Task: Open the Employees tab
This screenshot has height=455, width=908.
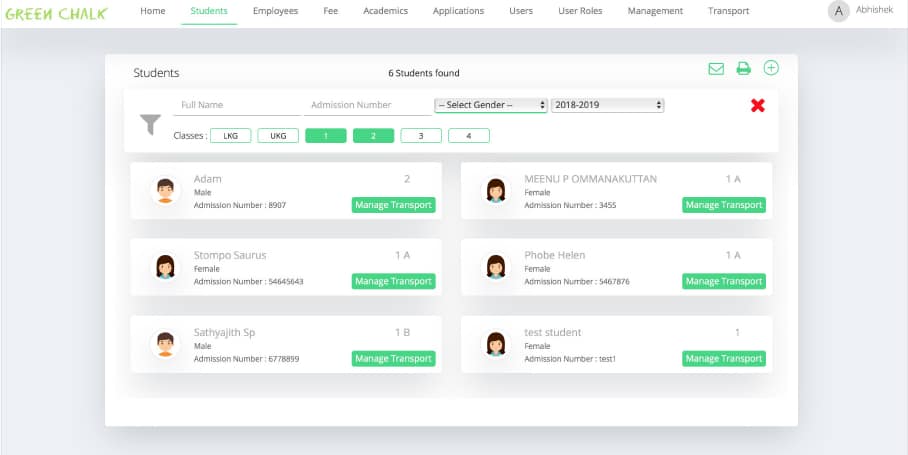Action: (x=275, y=11)
